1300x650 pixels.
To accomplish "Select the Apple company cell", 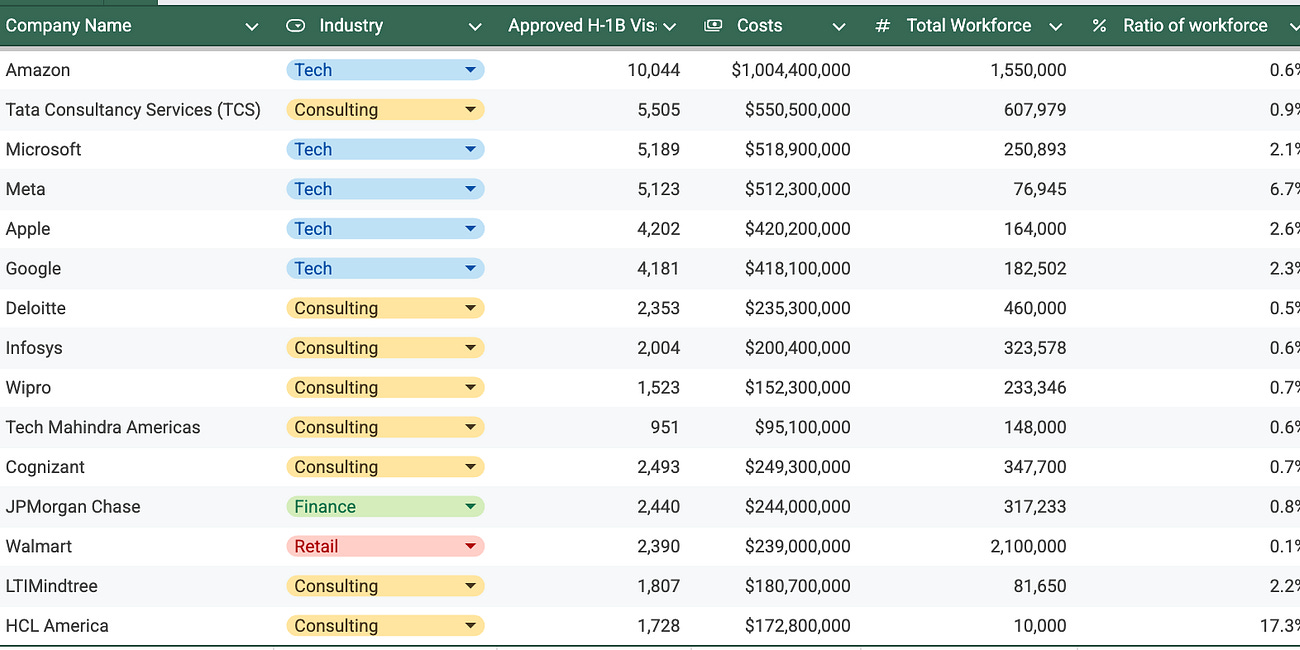I will pyautogui.click(x=136, y=229).
